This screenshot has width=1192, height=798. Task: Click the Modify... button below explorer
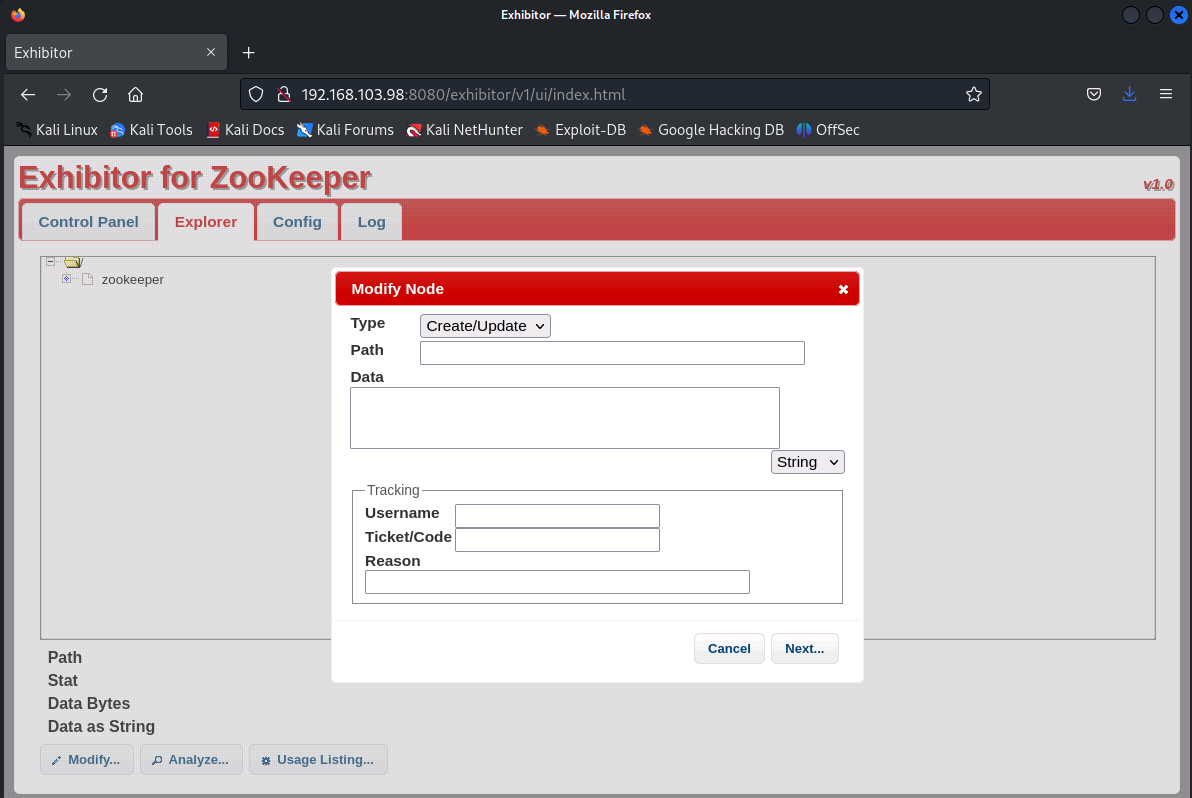click(x=87, y=759)
